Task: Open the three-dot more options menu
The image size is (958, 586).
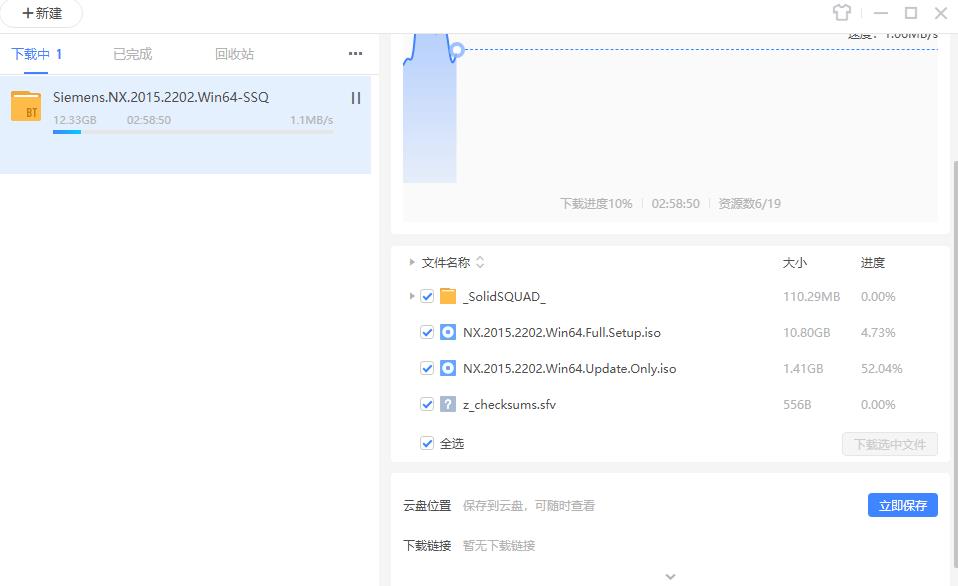Action: pyautogui.click(x=356, y=54)
